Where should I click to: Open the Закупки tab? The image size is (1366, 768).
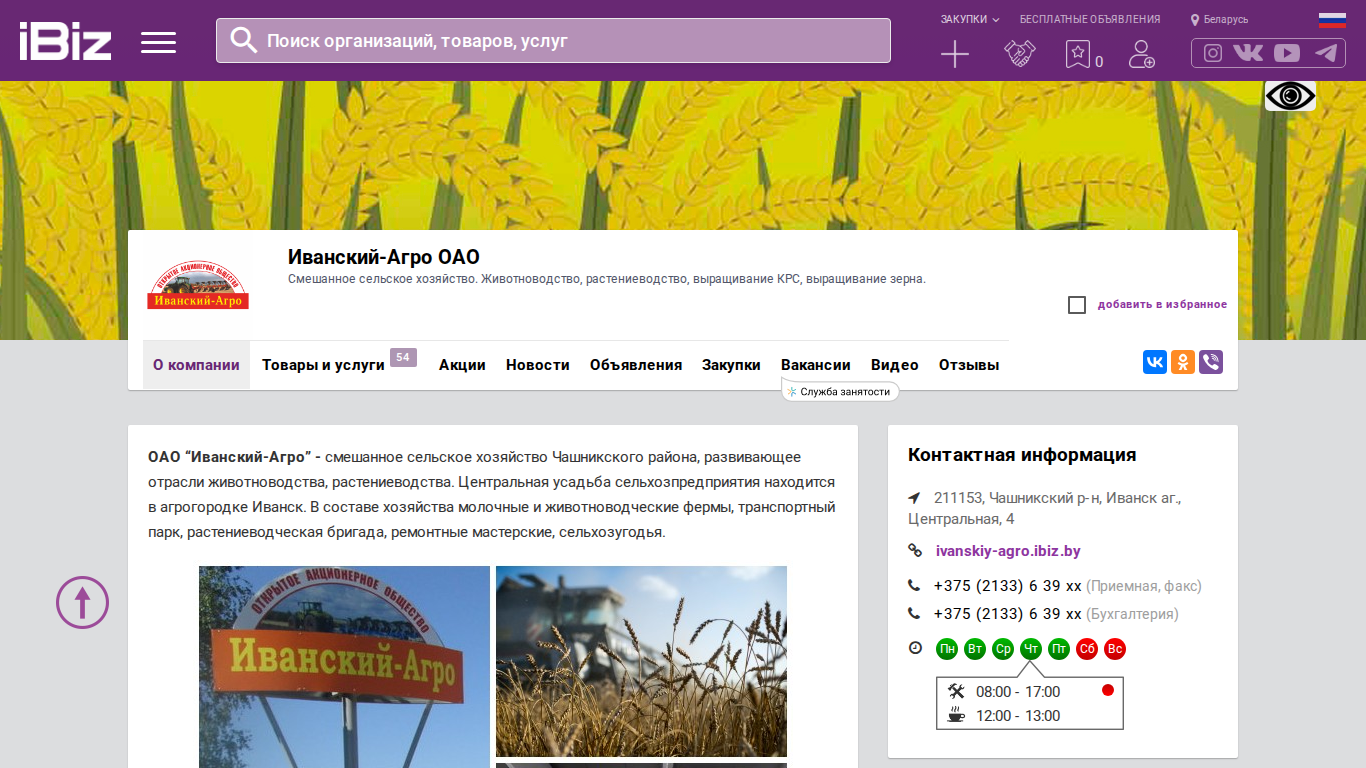click(731, 365)
